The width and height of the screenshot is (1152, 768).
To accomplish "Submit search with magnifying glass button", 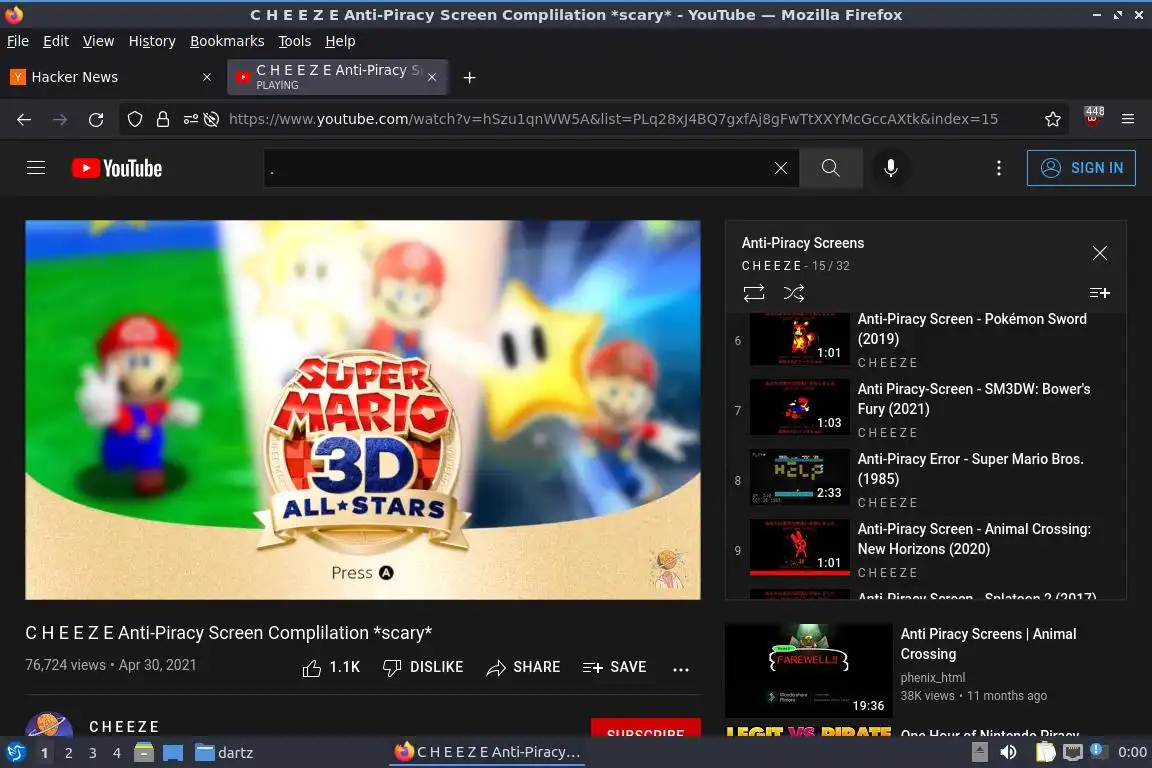I will click(830, 168).
